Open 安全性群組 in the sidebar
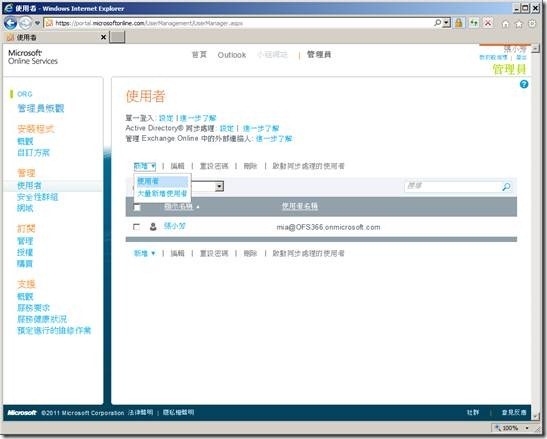This screenshot has width=547, height=439. [x=37, y=197]
